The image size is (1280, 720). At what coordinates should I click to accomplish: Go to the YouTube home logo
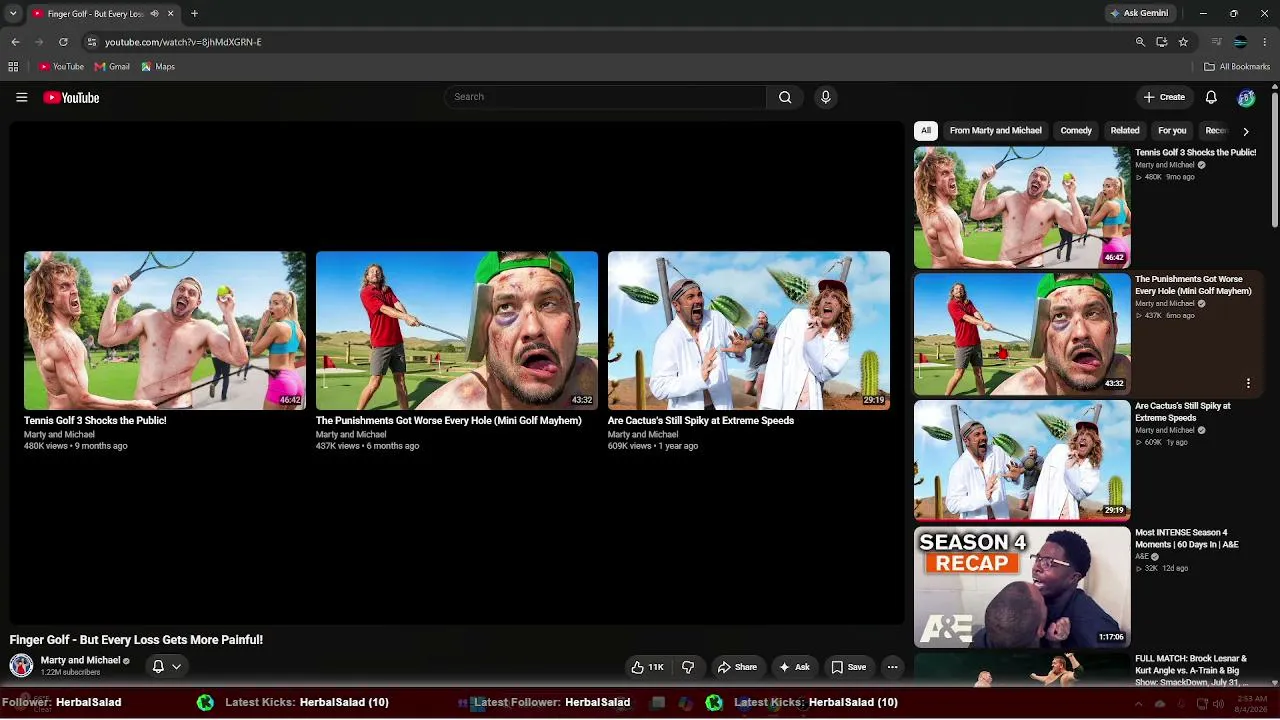(71, 97)
